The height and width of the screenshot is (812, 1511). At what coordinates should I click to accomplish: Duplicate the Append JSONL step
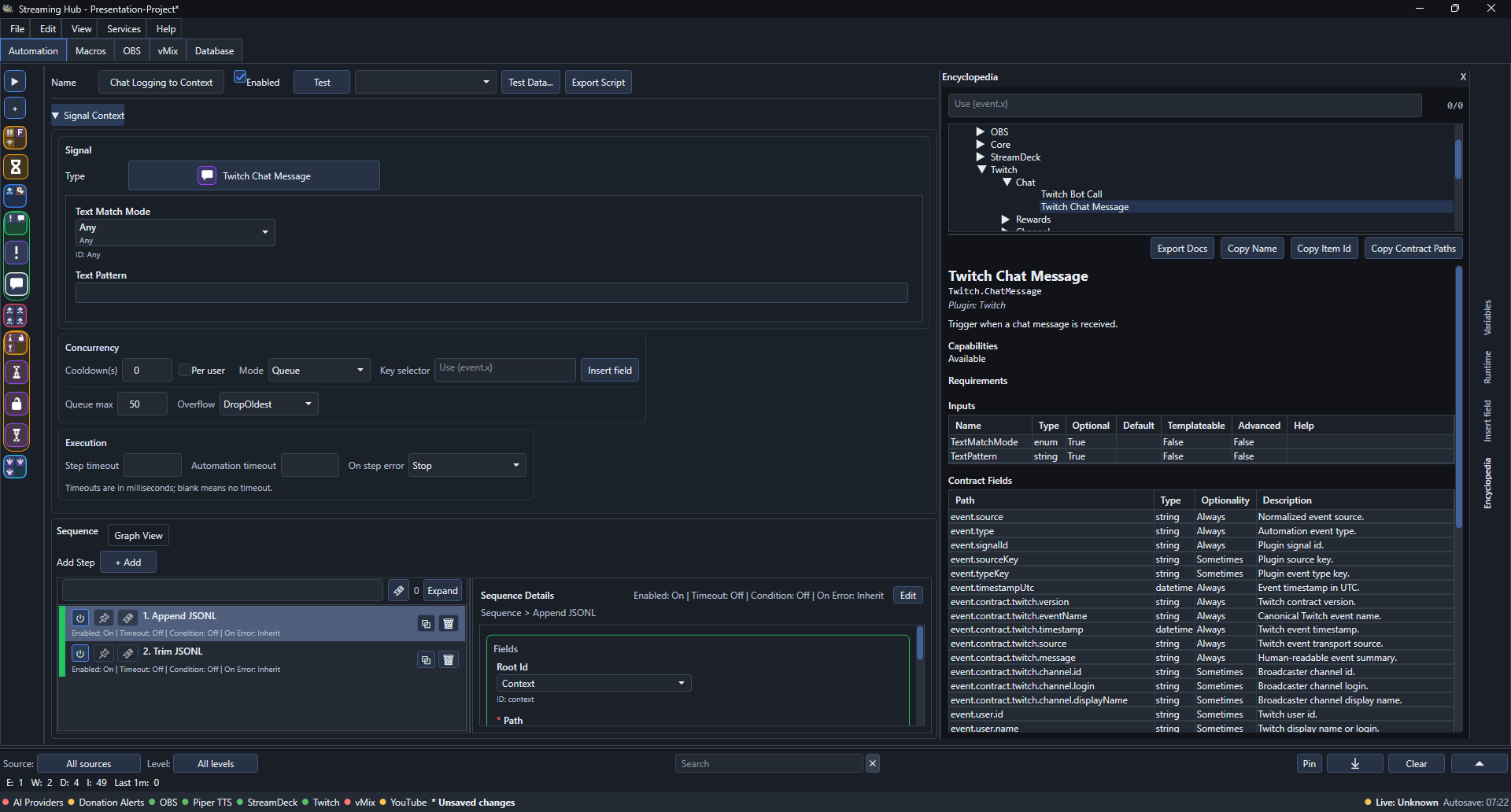click(426, 624)
